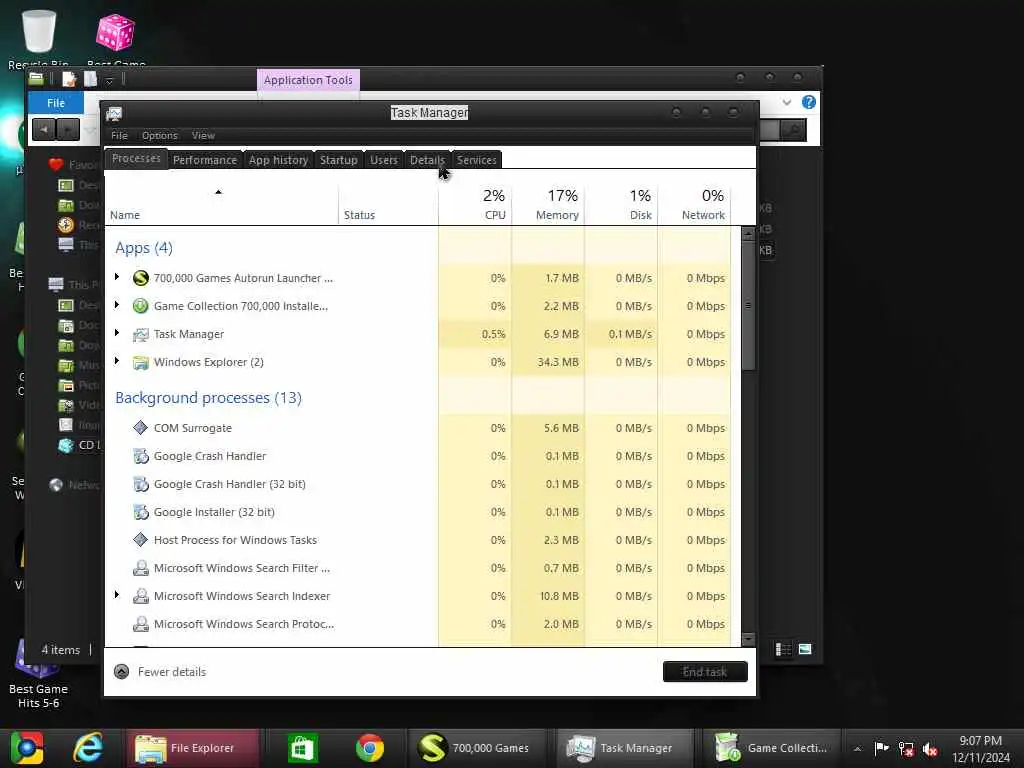The width and height of the screenshot is (1024, 768).
Task: Open the Quick Access Toolbar dropdown in File Explorer
Action: pos(110,80)
